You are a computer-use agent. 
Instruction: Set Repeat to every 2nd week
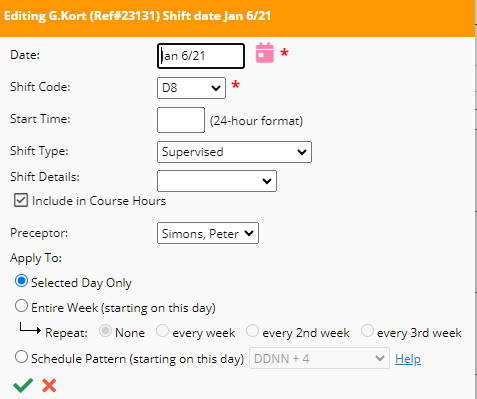tap(252, 331)
